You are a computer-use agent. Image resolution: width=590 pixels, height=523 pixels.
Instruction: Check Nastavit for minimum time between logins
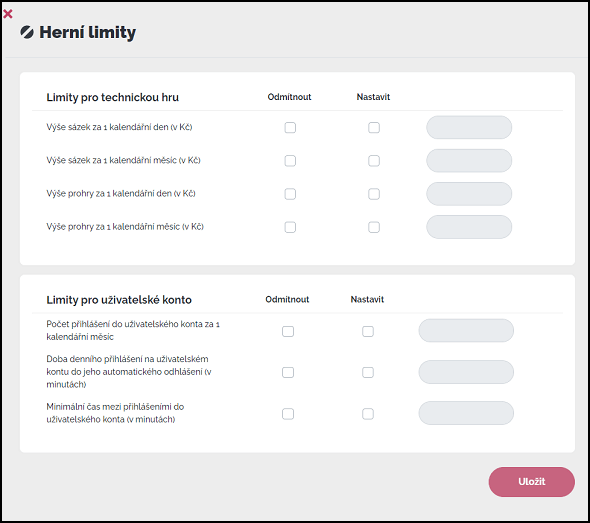[368, 414]
